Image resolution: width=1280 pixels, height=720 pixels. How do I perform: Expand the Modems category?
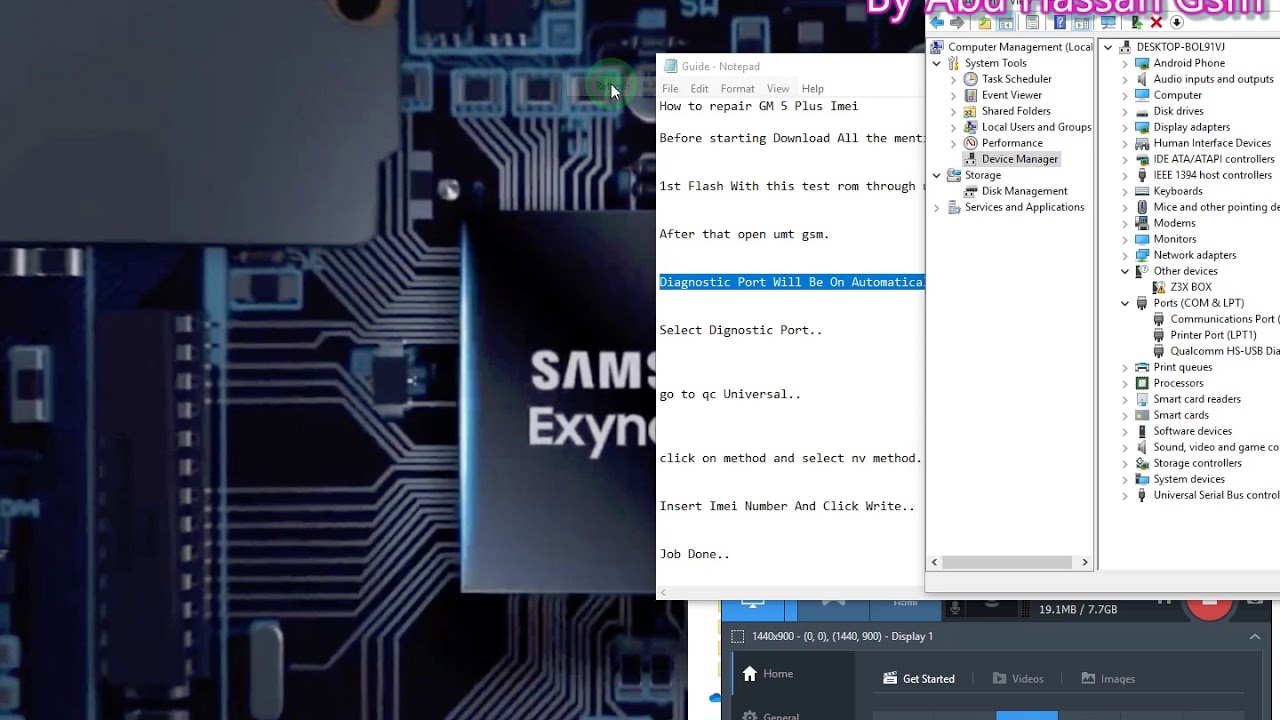(x=1125, y=223)
